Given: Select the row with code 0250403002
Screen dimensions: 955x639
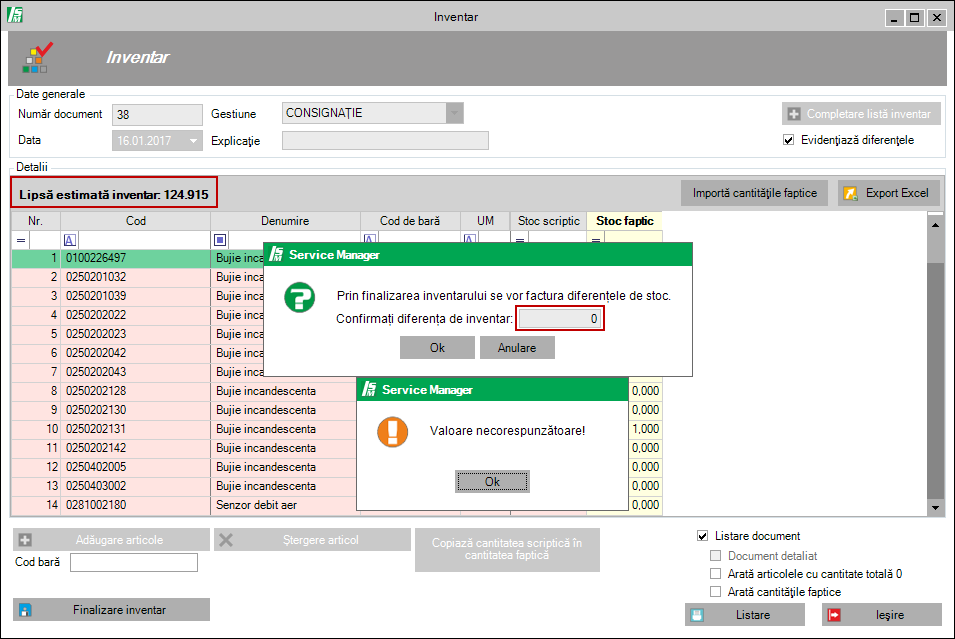Looking at the screenshot, I should point(184,486).
